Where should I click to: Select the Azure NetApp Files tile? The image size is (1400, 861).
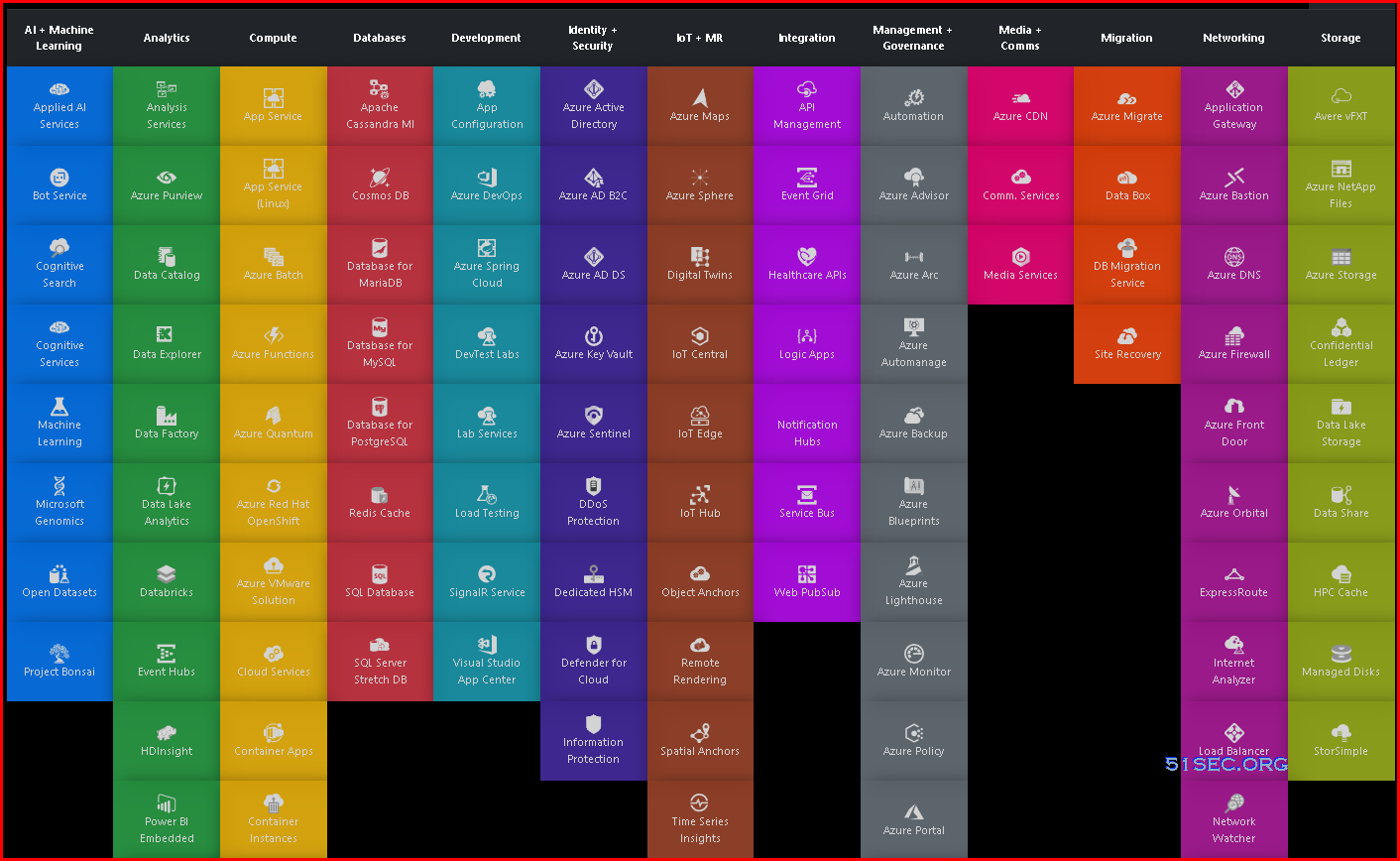(x=1342, y=185)
